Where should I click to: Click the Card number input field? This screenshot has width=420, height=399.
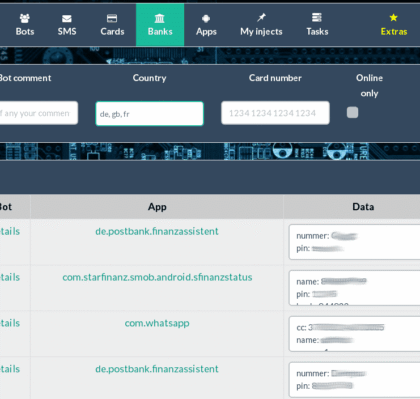pyautogui.click(x=275, y=113)
